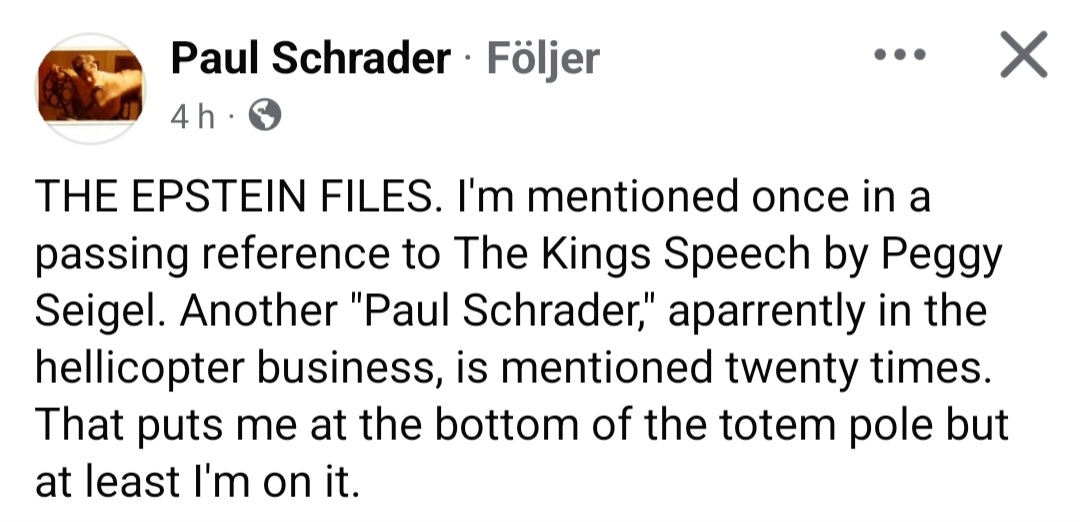Click the final line "at least I'm on it"
The height and width of the screenshot is (522, 1080).
coord(196,483)
